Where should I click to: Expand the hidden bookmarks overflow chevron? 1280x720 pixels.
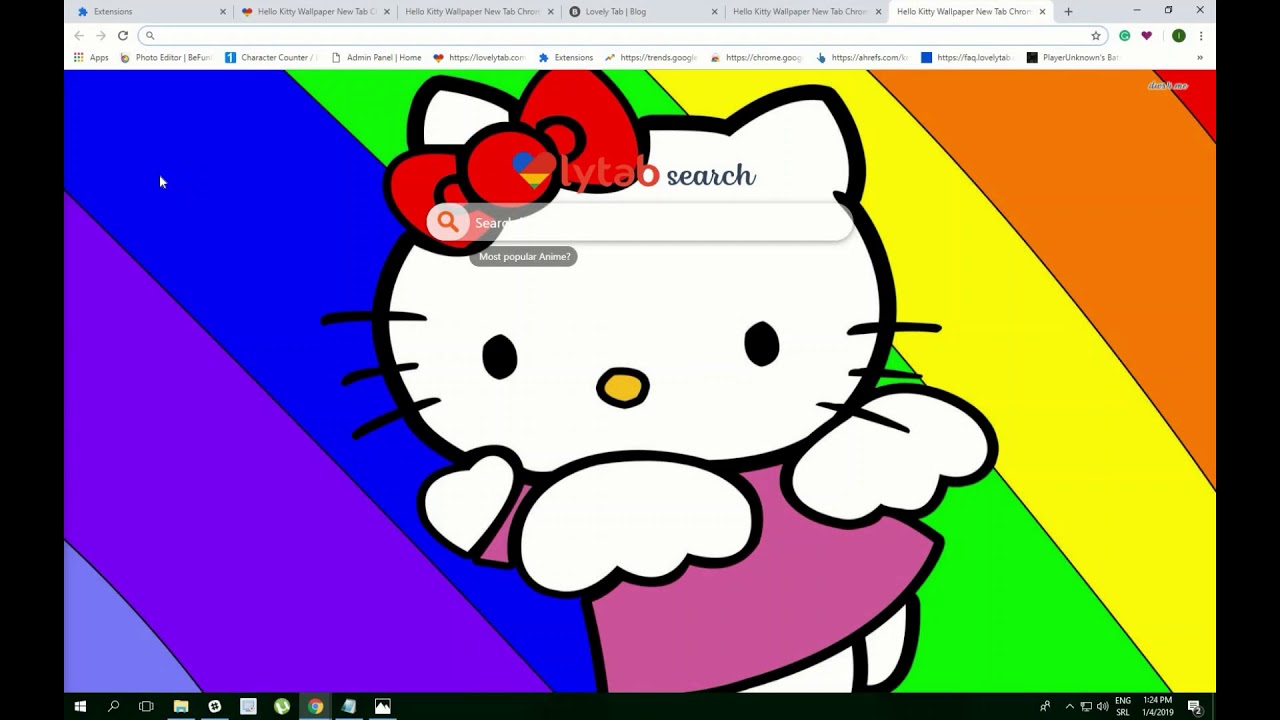pos(1200,58)
